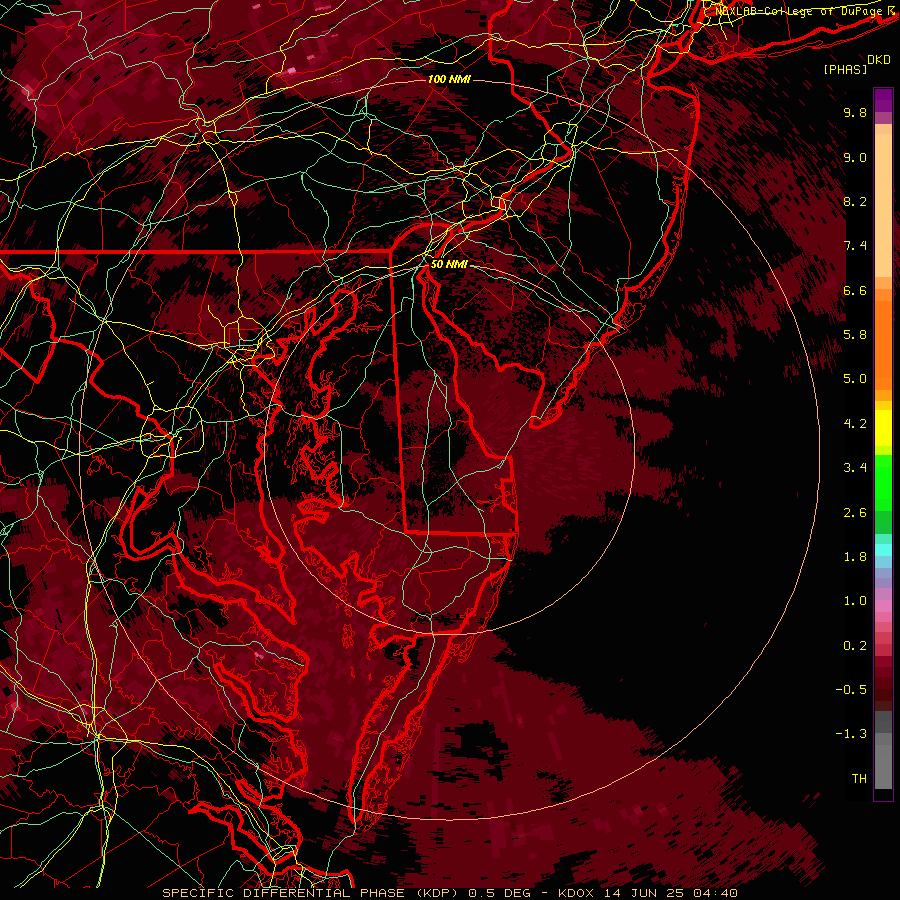
Task: Select the 7.4 scale label
Action: pyautogui.click(x=855, y=246)
